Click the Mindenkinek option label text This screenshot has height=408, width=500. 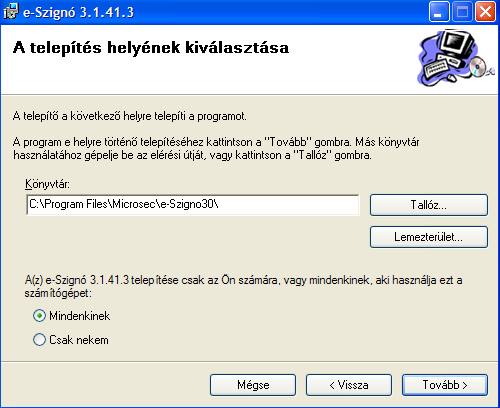pyautogui.click(x=80, y=316)
